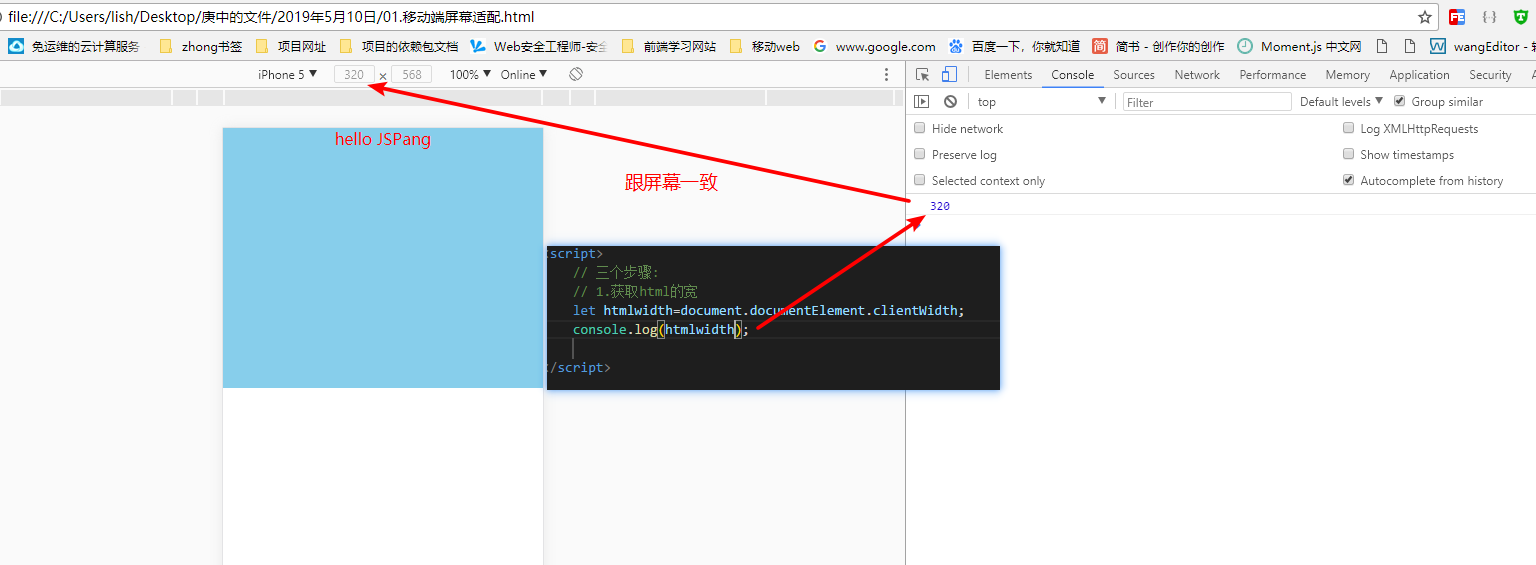Open the Web安全工程师 bookmark

pyautogui.click(x=539, y=46)
